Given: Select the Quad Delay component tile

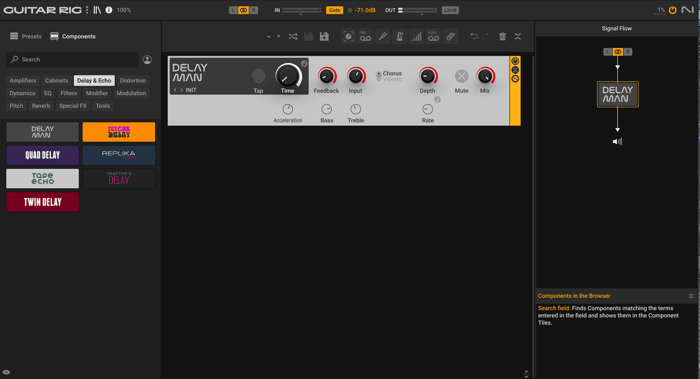Looking at the screenshot, I should [42, 155].
